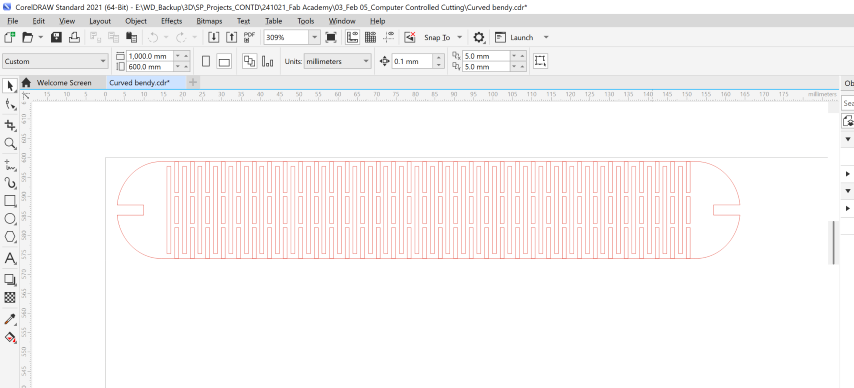
Task: Toggle landscape page orientation
Action: click(x=224, y=62)
